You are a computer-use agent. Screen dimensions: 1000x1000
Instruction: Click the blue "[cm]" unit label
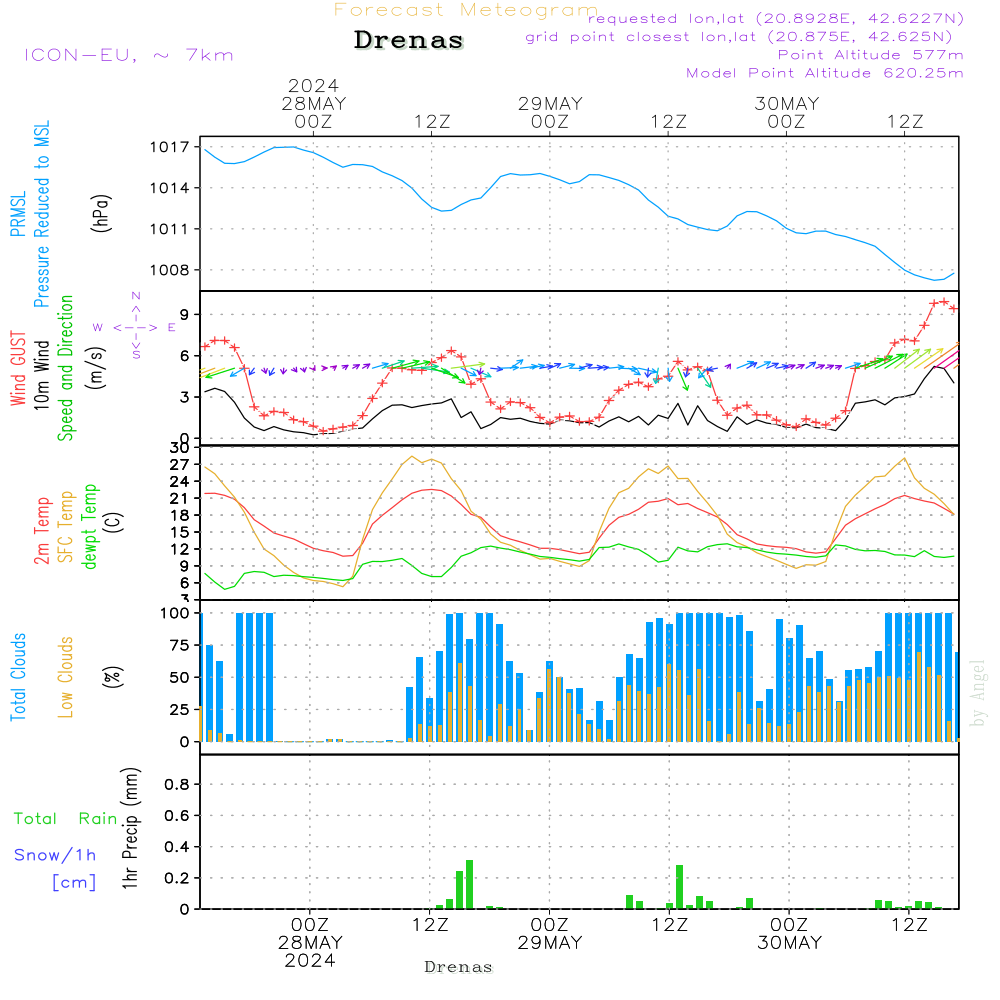coord(75,883)
